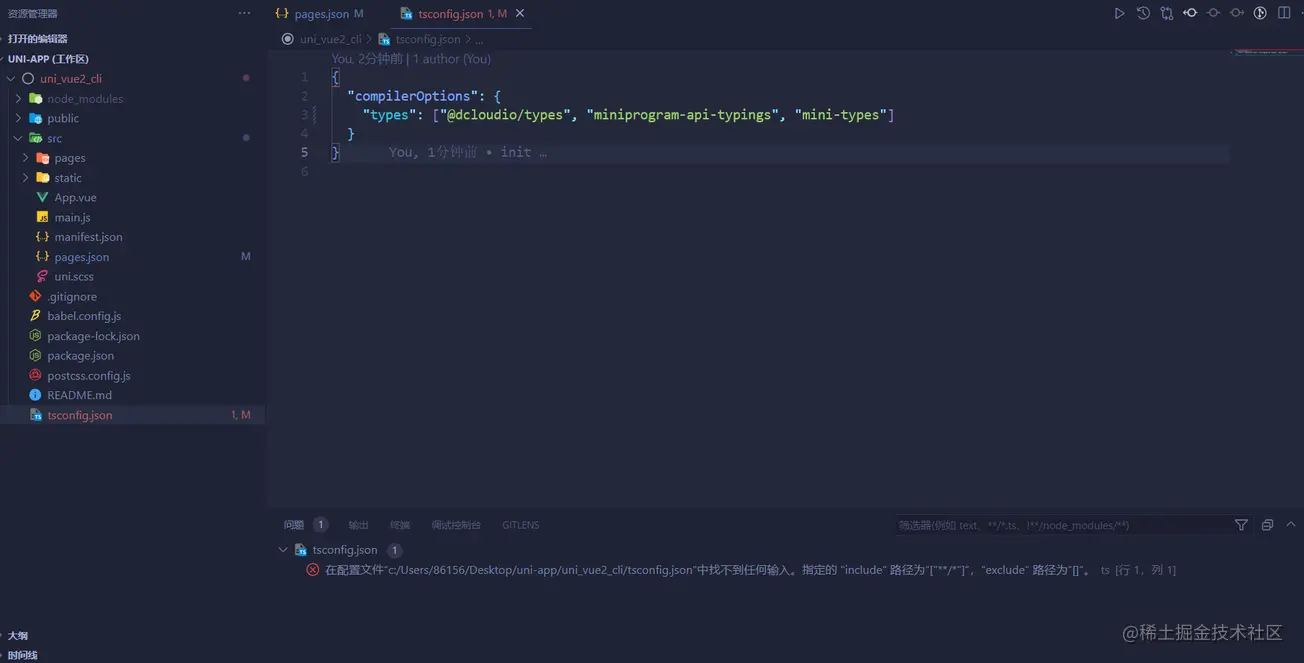The width and height of the screenshot is (1304, 663).
Task: Toggle file blame git icon
Action: 1260,14
